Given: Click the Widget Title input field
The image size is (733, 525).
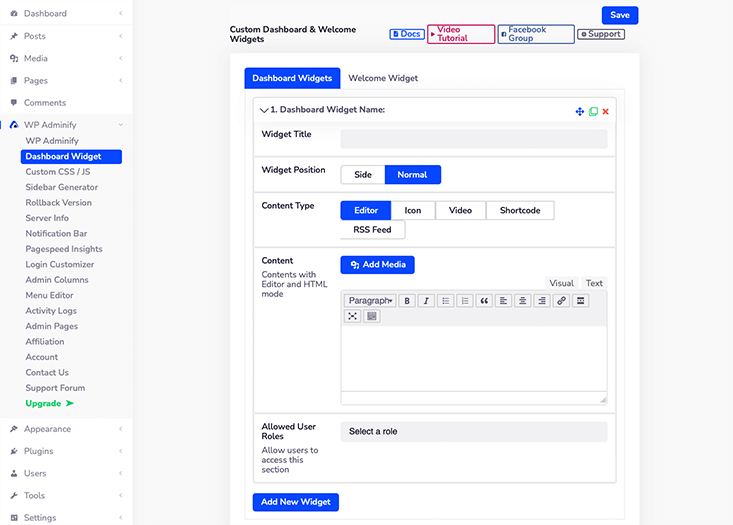Looking at the screenshot, I should pyautogui.click(x=473, y=139).
